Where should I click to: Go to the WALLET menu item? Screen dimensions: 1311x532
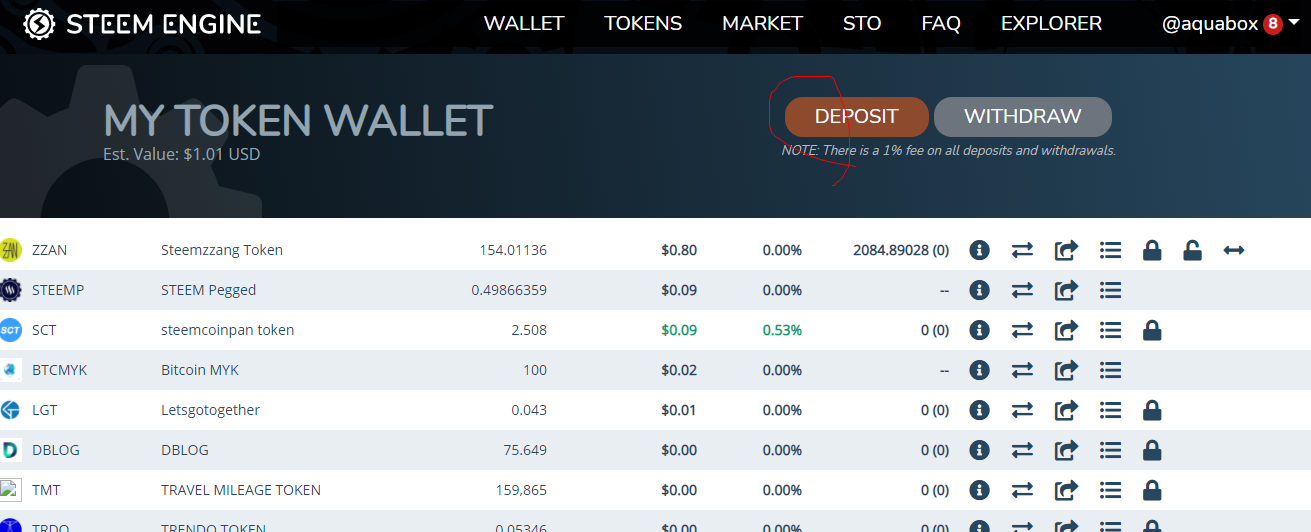[x=524, y=23]
